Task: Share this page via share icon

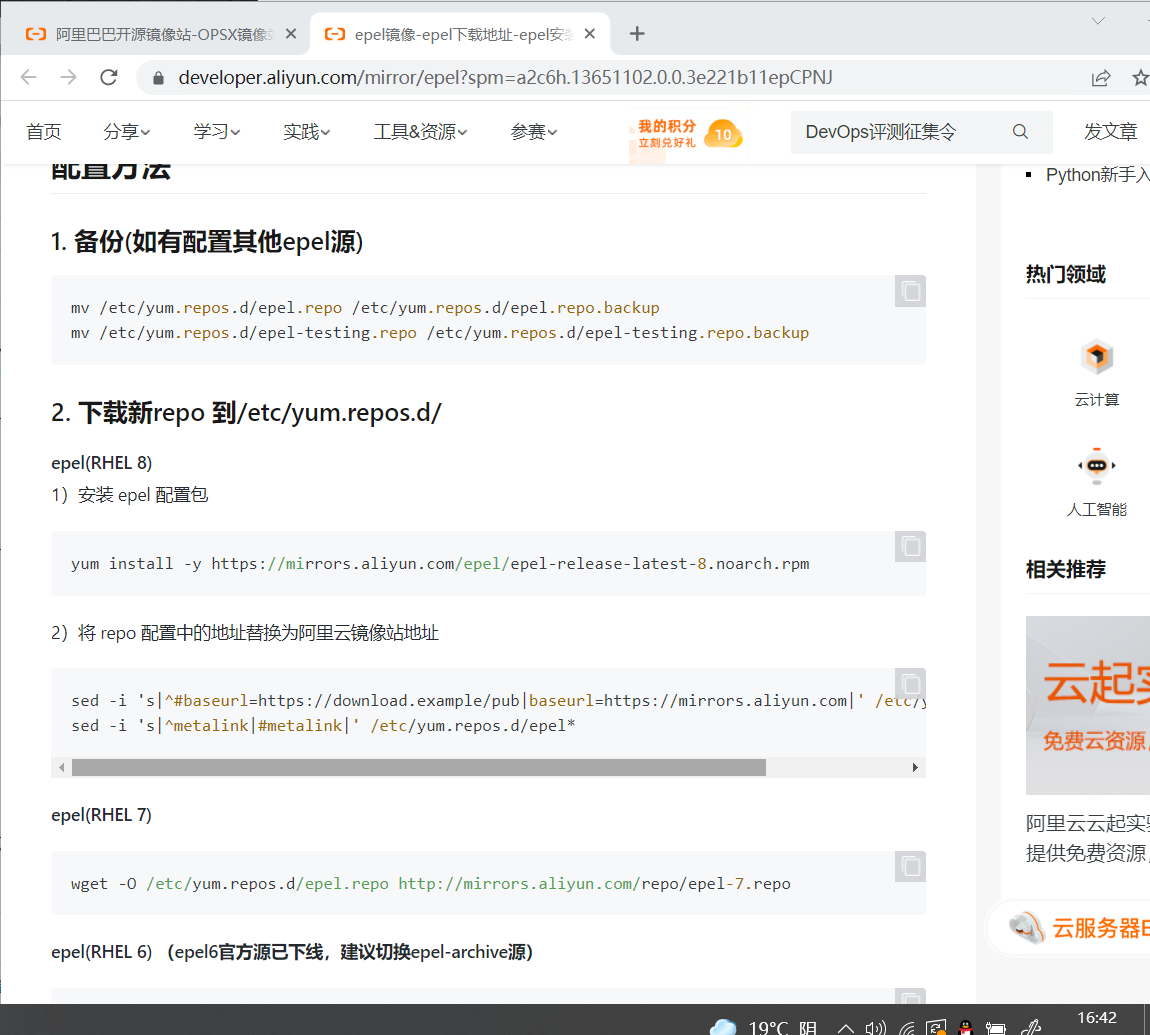Action: (1101, 78)
